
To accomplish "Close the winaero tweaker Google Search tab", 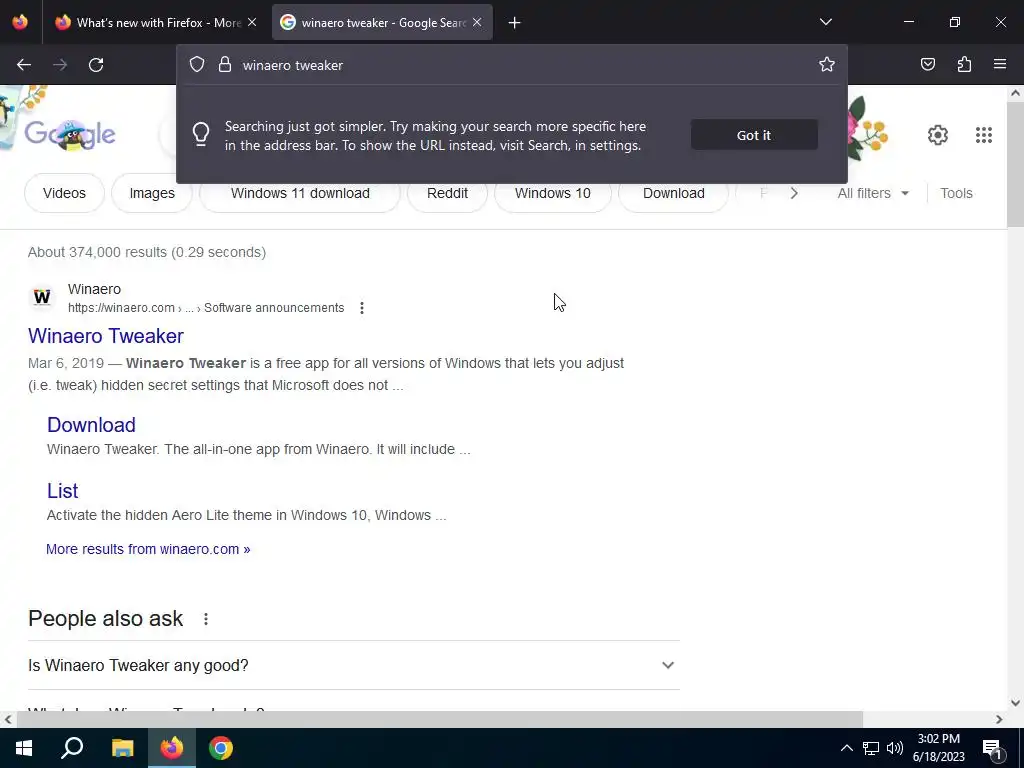I will click(477, 22).
